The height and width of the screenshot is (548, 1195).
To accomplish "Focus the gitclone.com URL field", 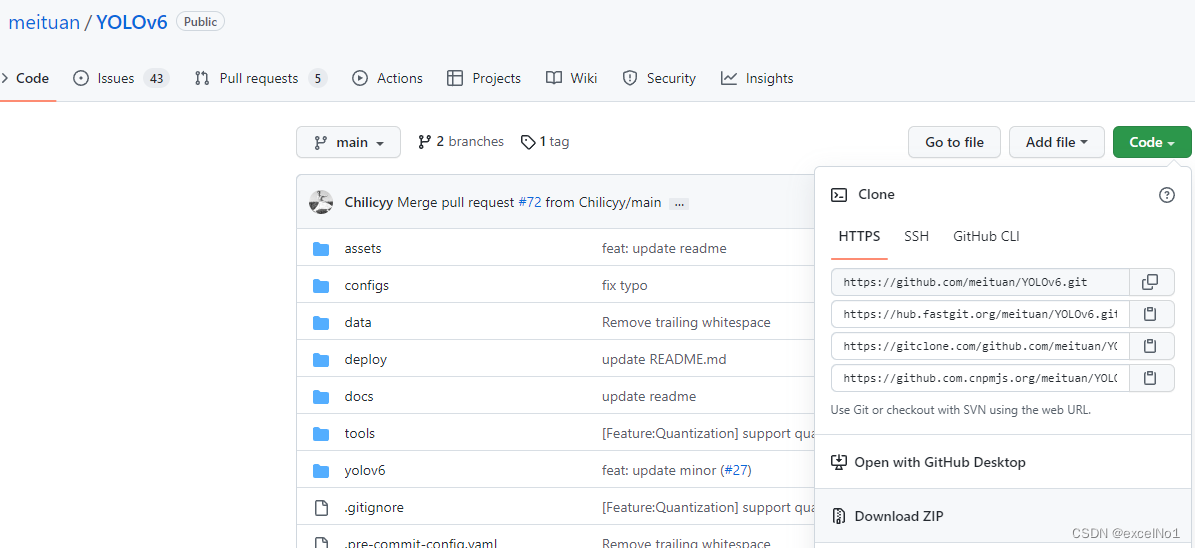I will point(980,346).
